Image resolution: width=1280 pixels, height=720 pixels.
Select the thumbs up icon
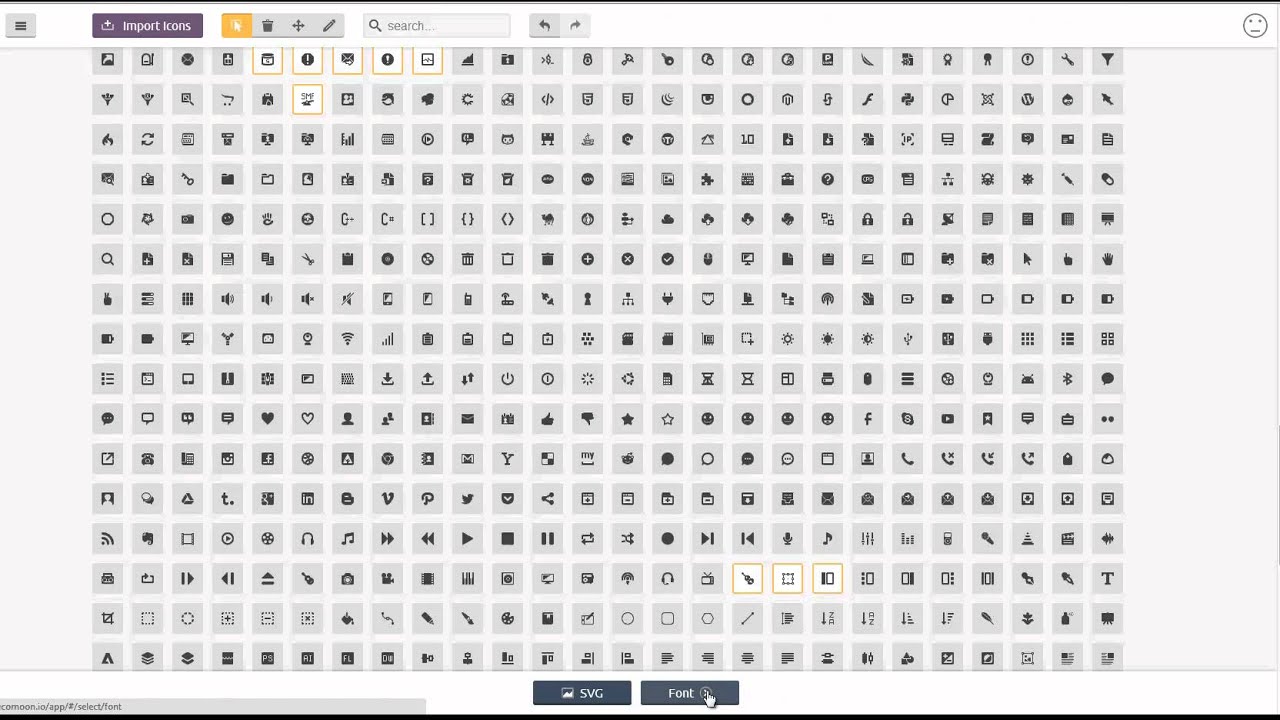[547, 419]
